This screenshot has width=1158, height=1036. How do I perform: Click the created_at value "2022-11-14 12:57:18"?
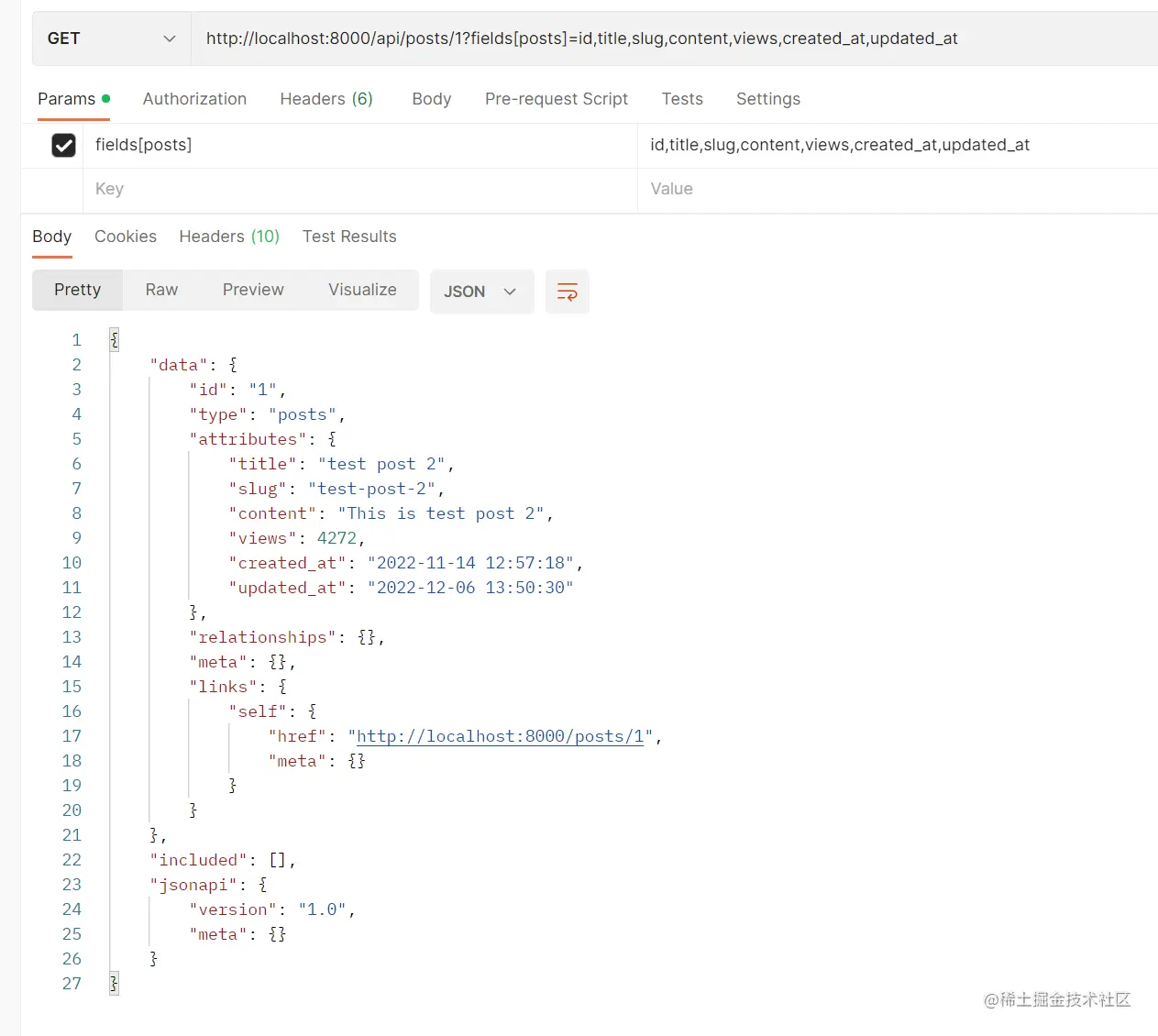click(x=470, y=563)
